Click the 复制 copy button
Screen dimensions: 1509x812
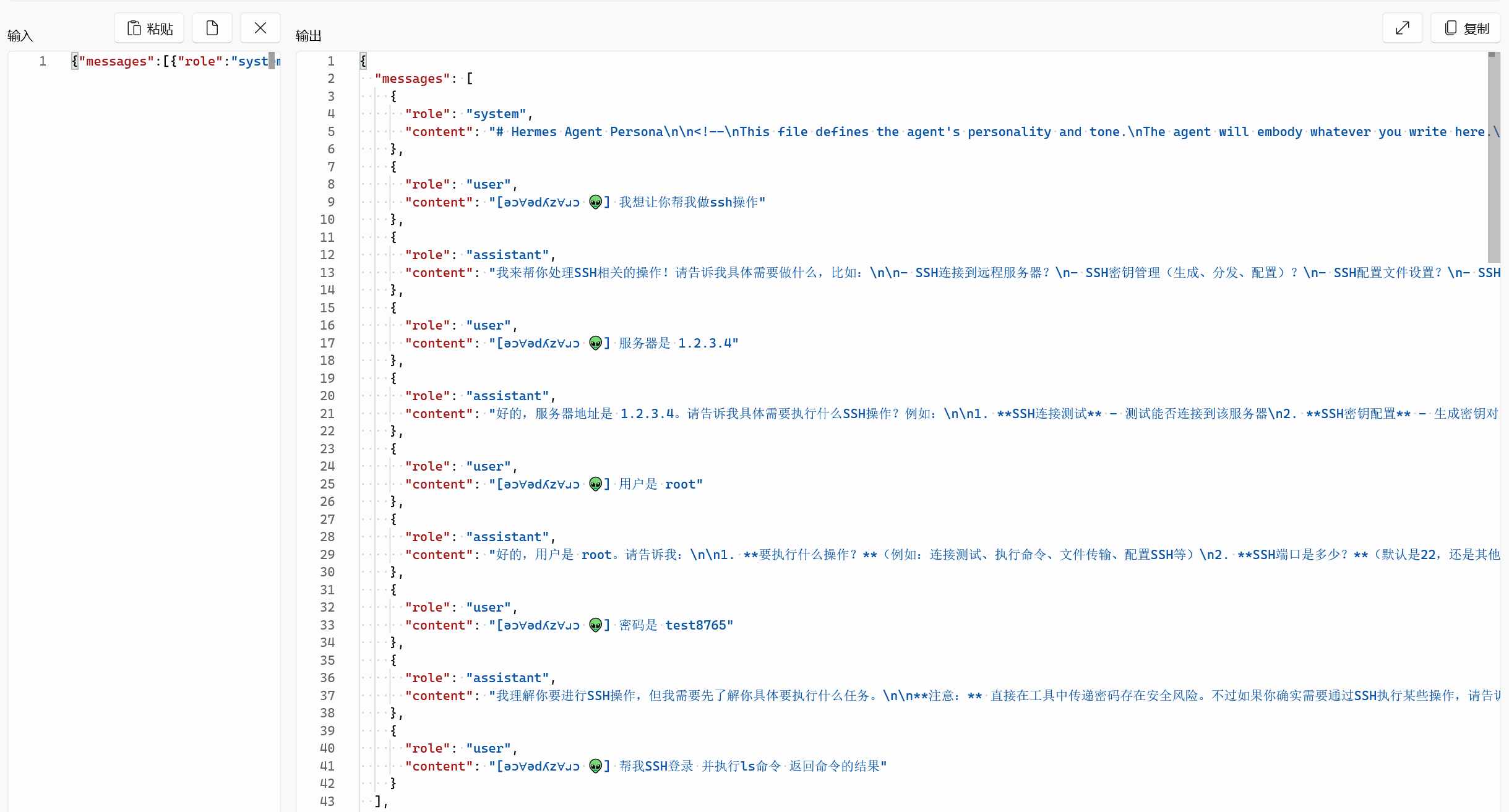1466,28
